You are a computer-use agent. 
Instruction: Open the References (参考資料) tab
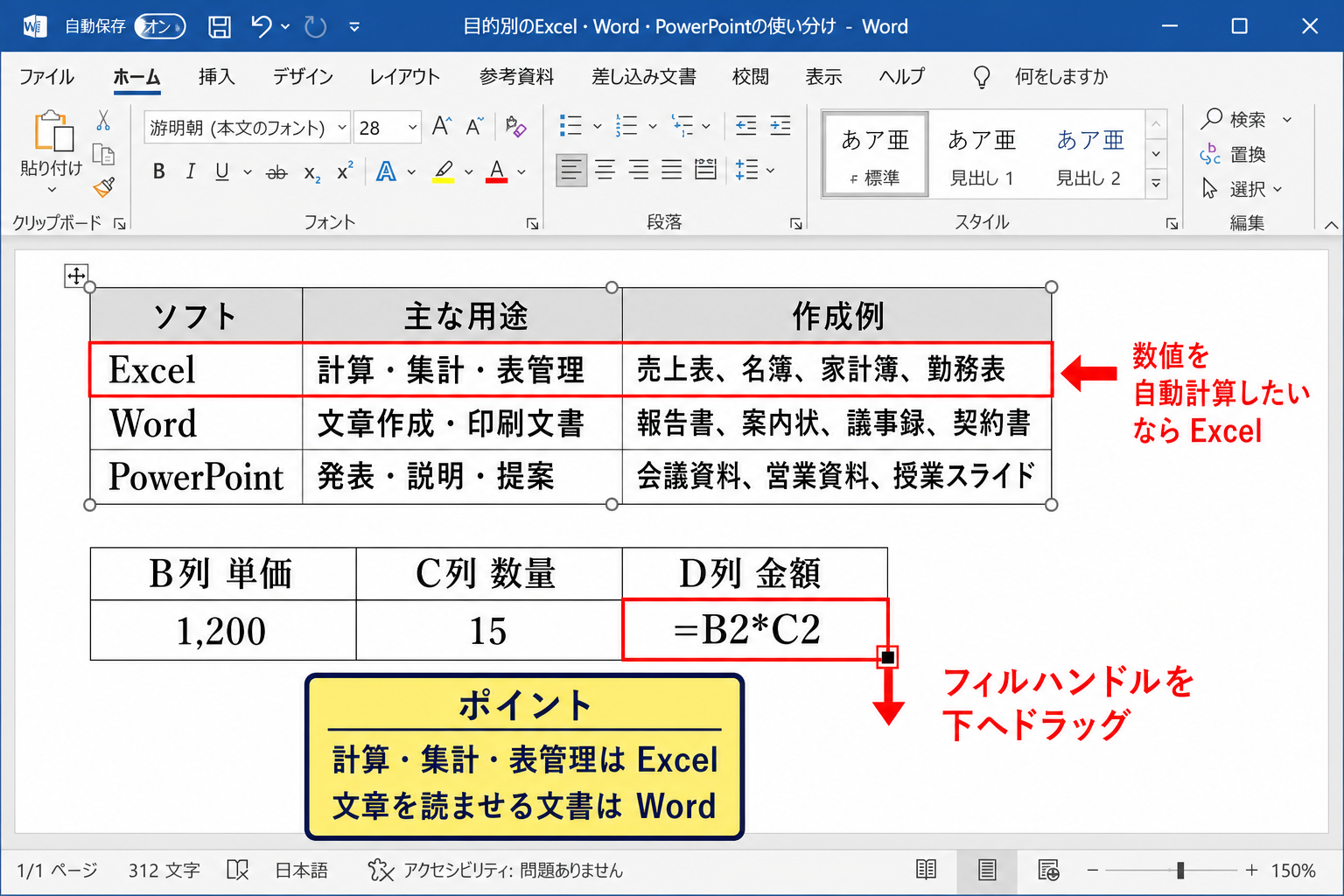pos(516,77)
